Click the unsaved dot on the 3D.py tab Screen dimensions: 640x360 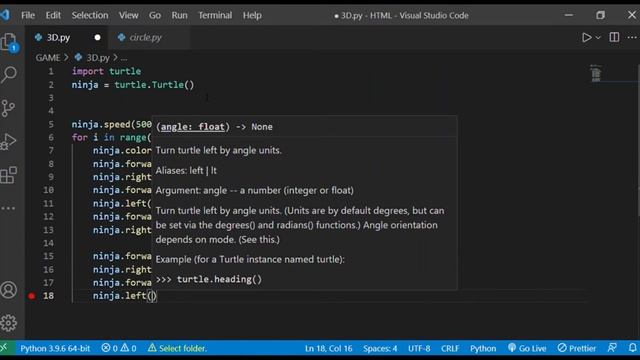pos(97,38)
